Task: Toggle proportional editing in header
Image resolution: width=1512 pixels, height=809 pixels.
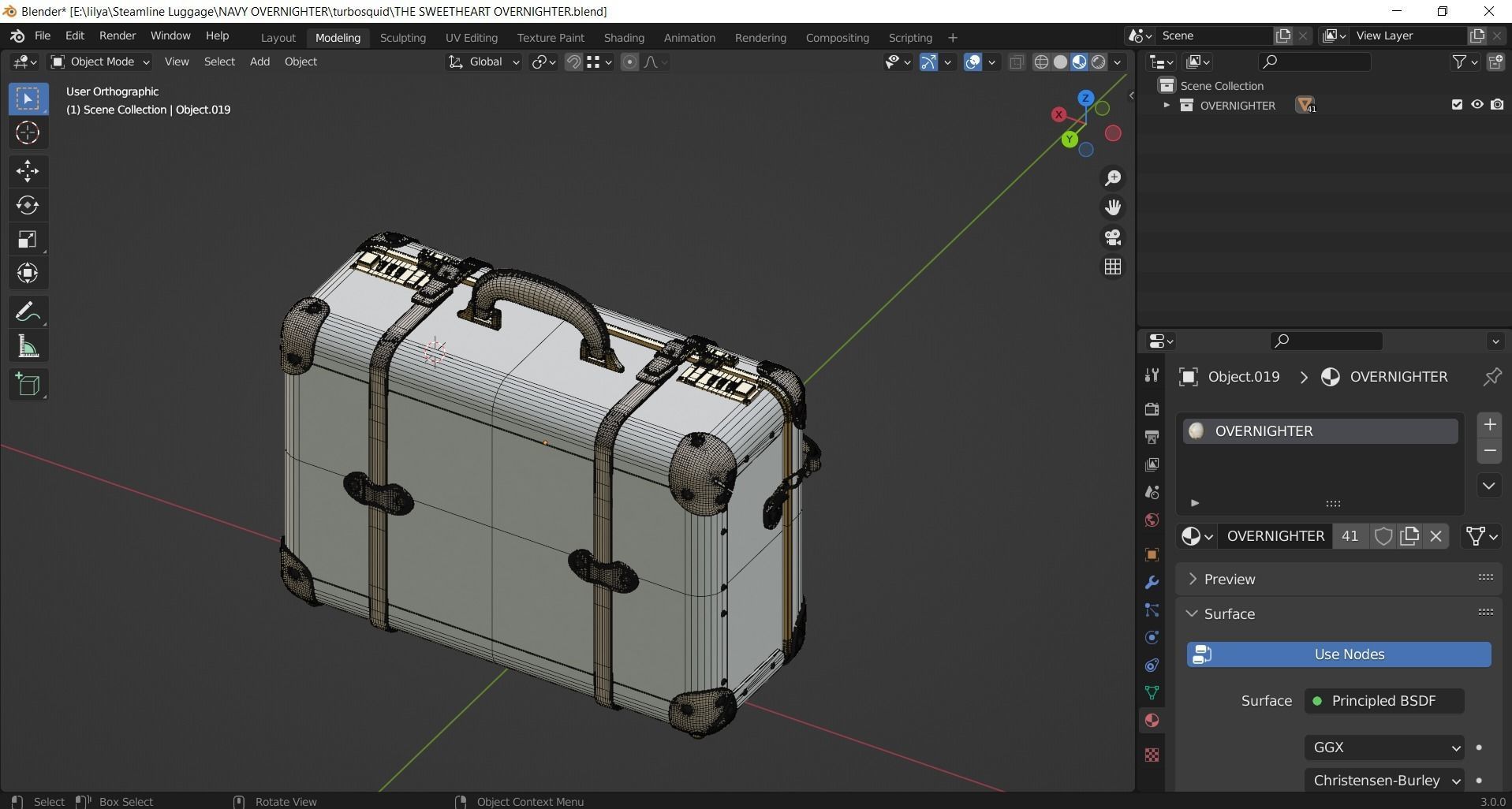Action: click(629, 62)
